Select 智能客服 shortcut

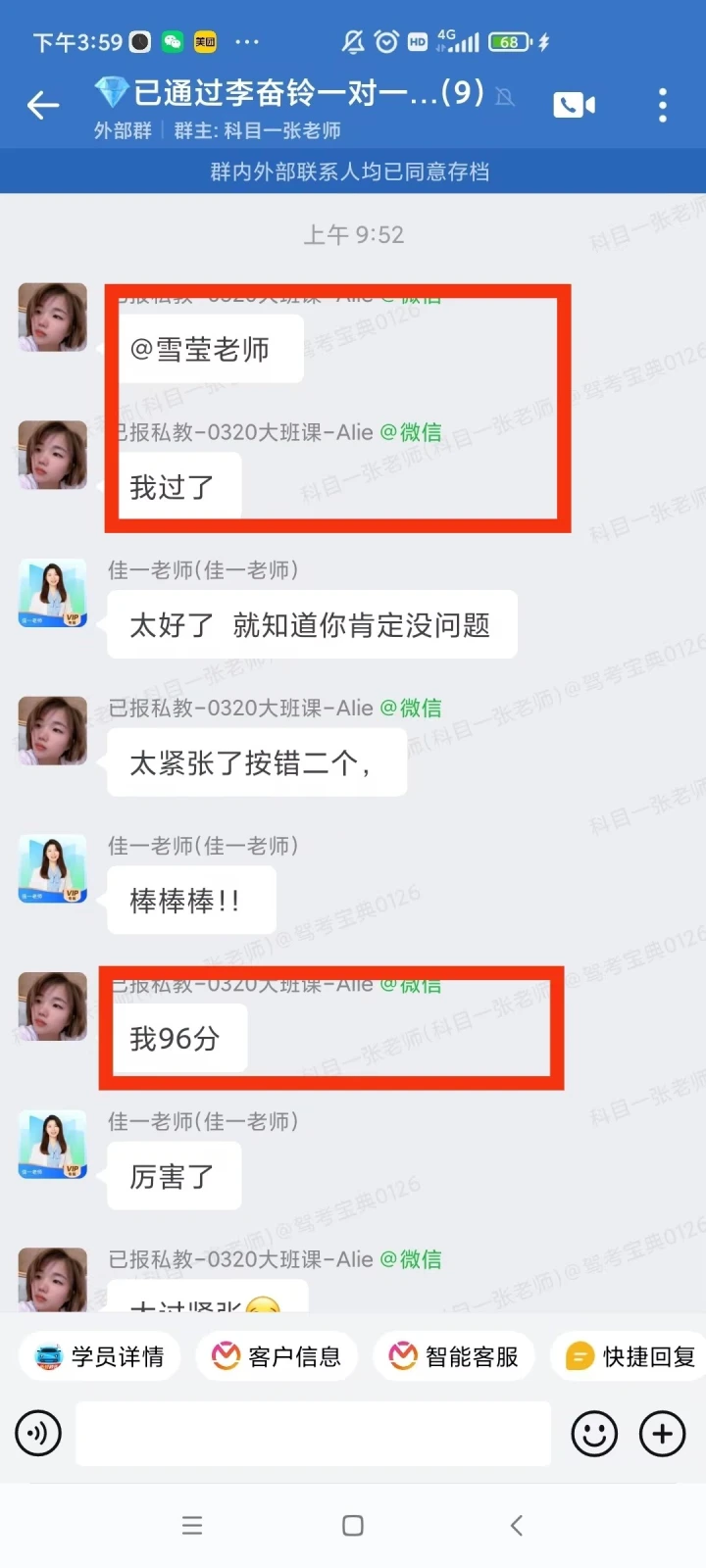453,1356
